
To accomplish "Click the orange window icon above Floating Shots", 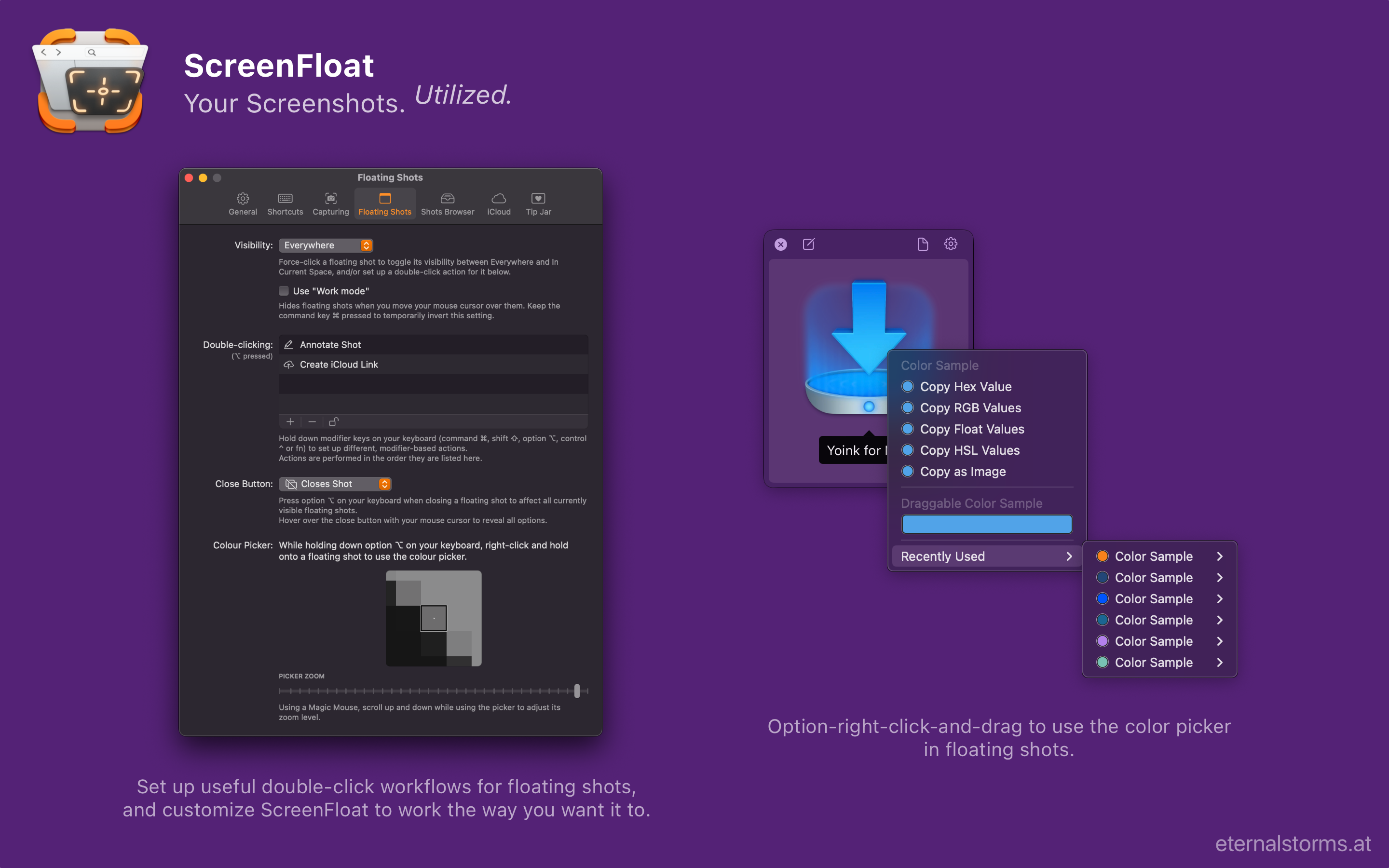I will click(x=385, y=199).
